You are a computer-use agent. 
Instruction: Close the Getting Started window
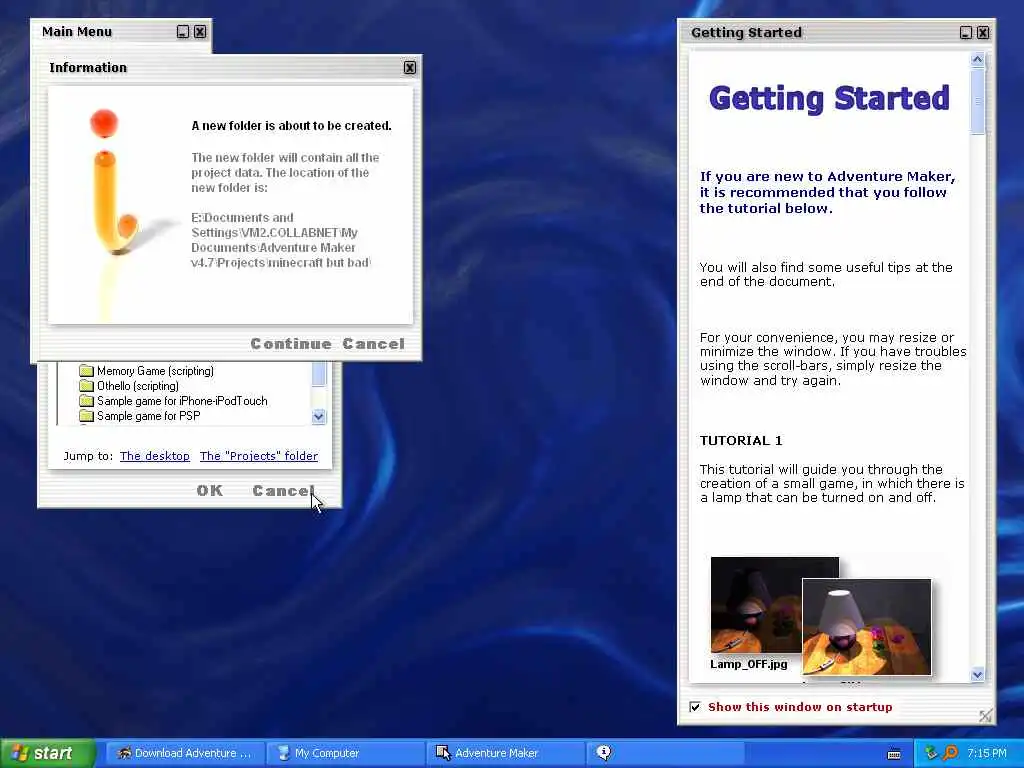pos(983,33)
